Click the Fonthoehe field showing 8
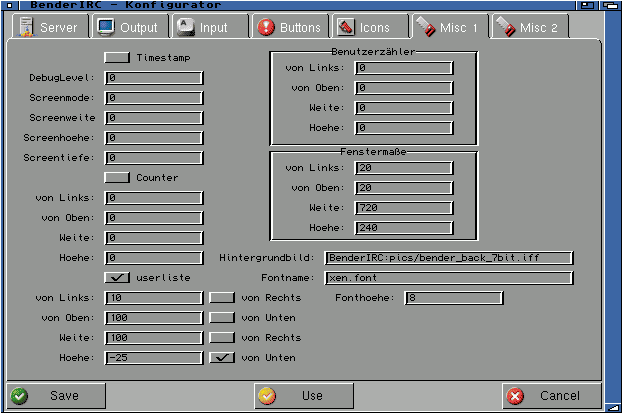This screenshot has height=413, width=622. (x=454, y=298)
